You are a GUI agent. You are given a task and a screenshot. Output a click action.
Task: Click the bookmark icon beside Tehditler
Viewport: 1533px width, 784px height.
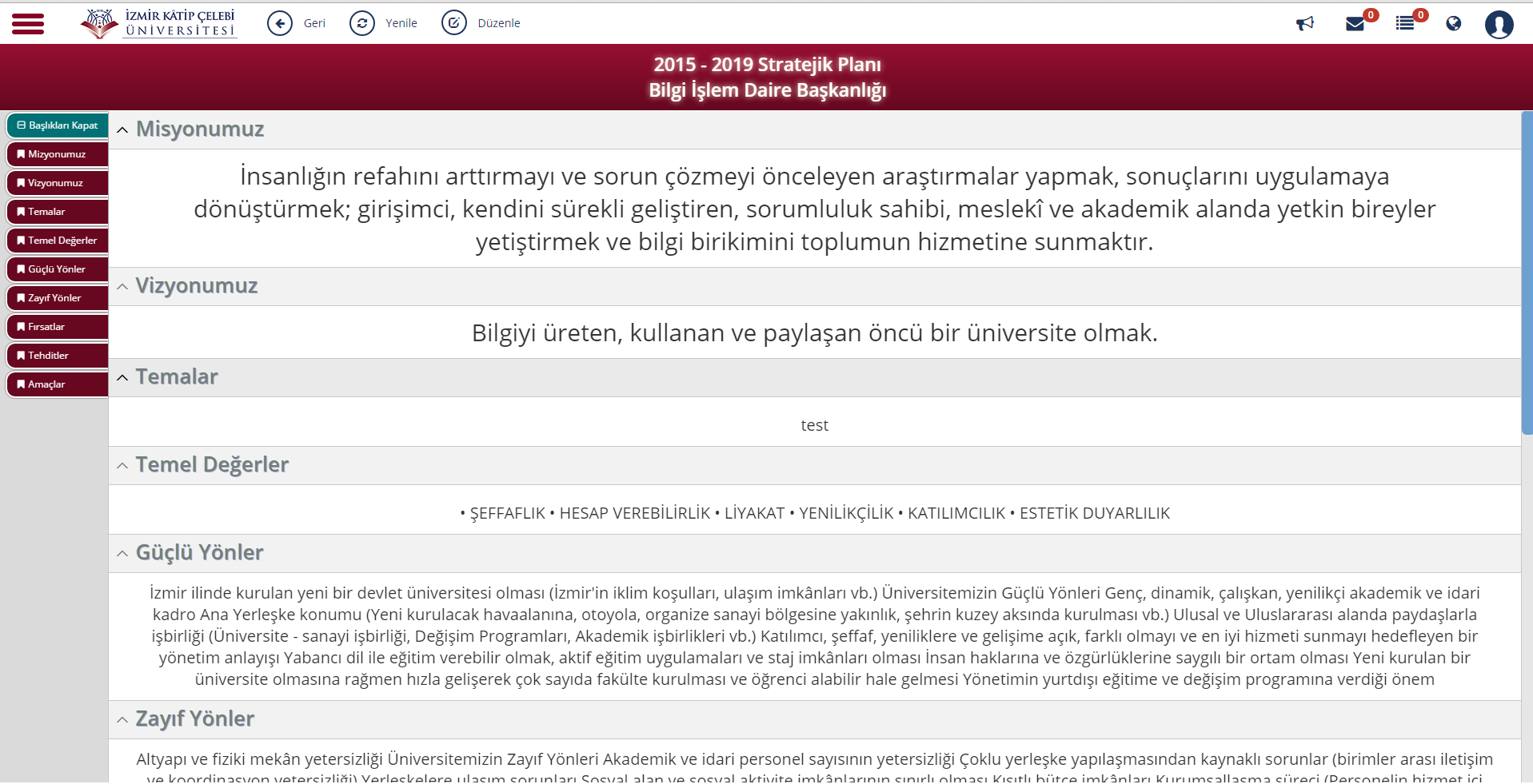pos(21,356)
